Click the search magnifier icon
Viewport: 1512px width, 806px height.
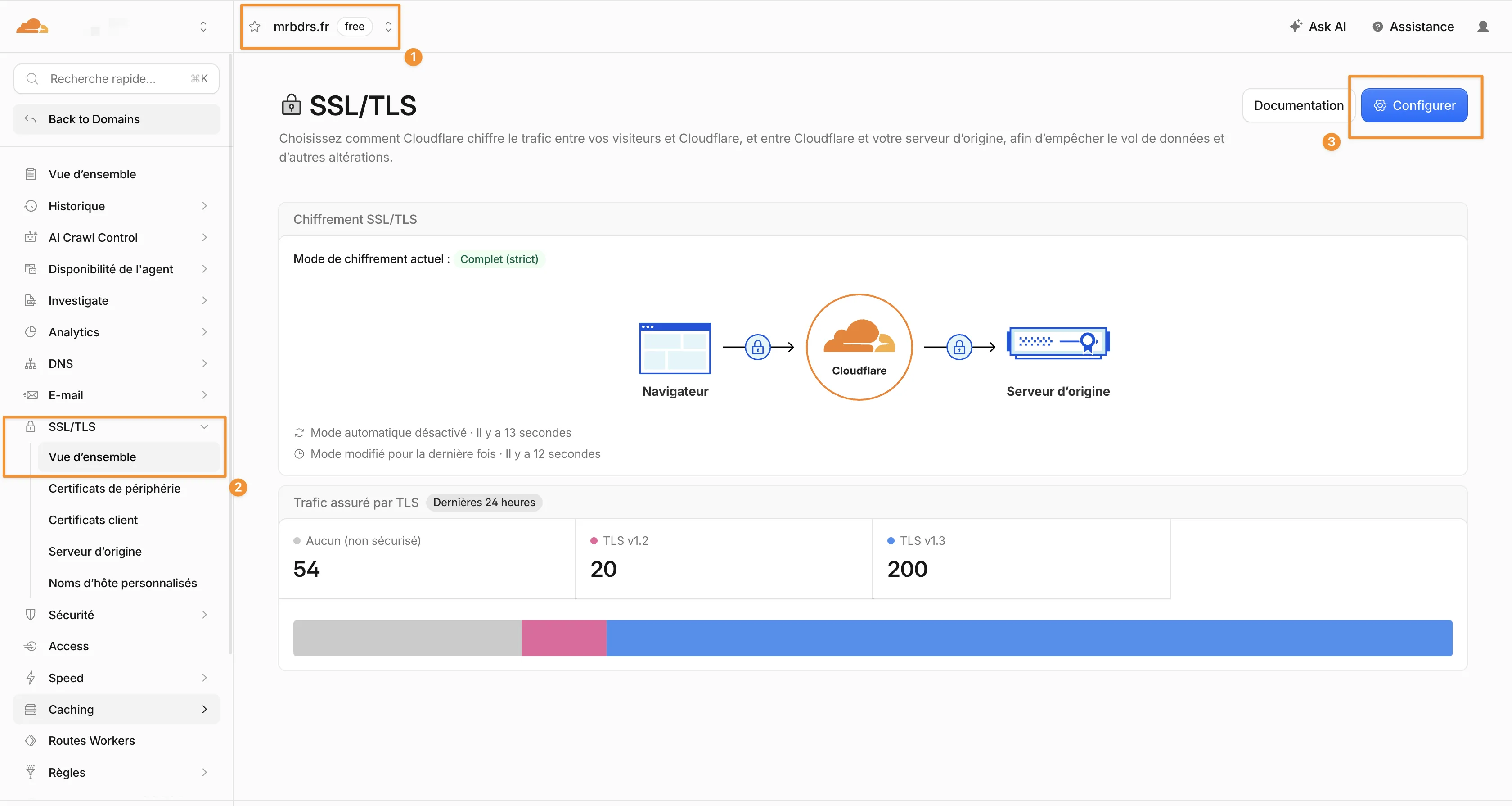[x=32, y=79]
